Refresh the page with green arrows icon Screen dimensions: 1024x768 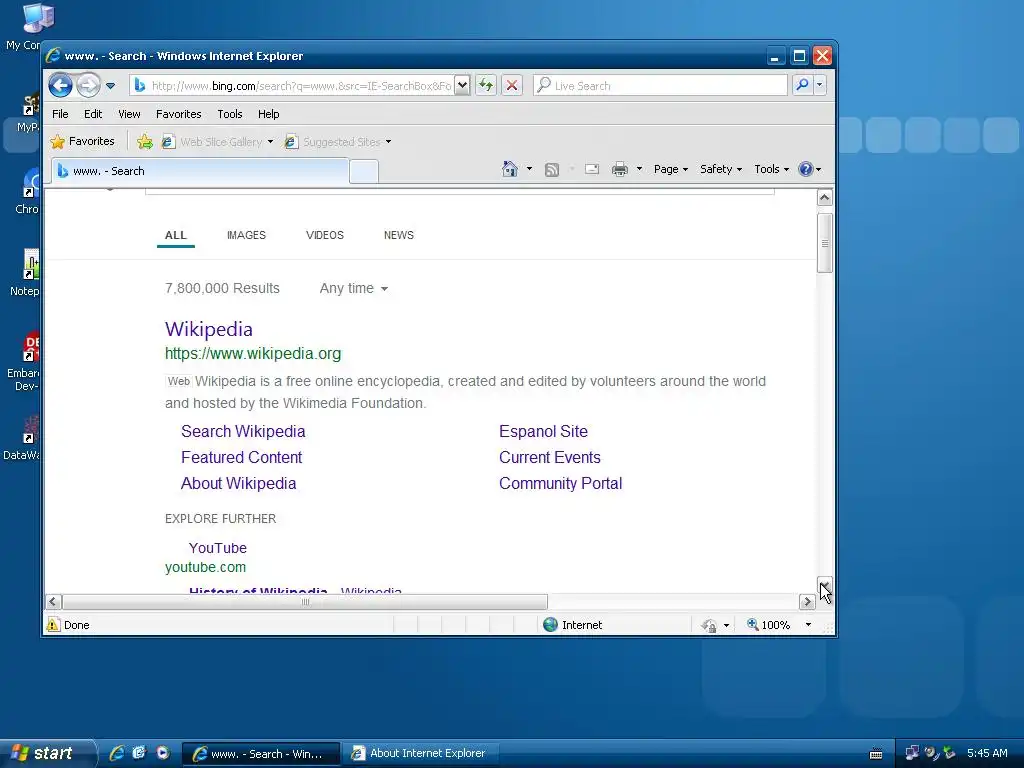[x=486, y=86]
